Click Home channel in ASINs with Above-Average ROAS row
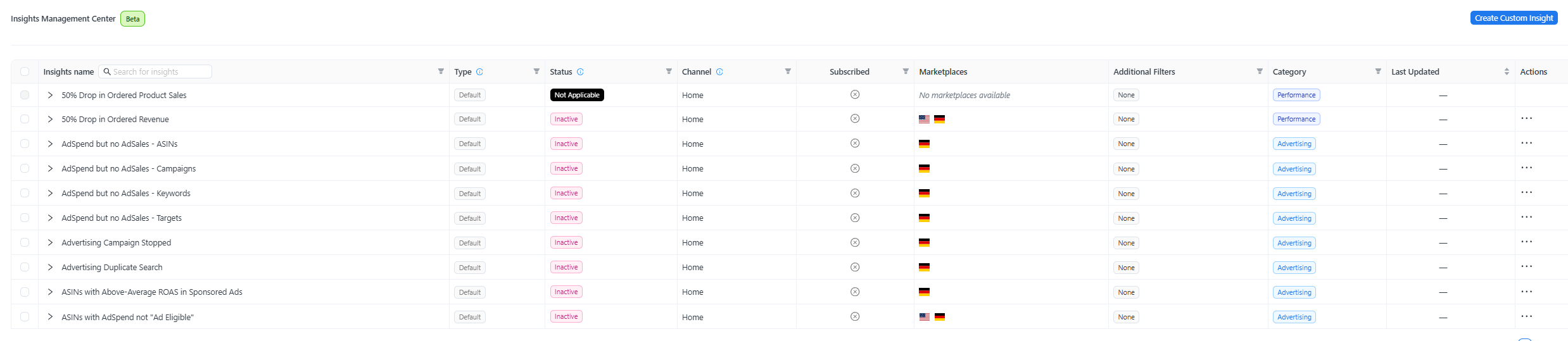This screenshot has height=341, width=1568. coord(693,292)
